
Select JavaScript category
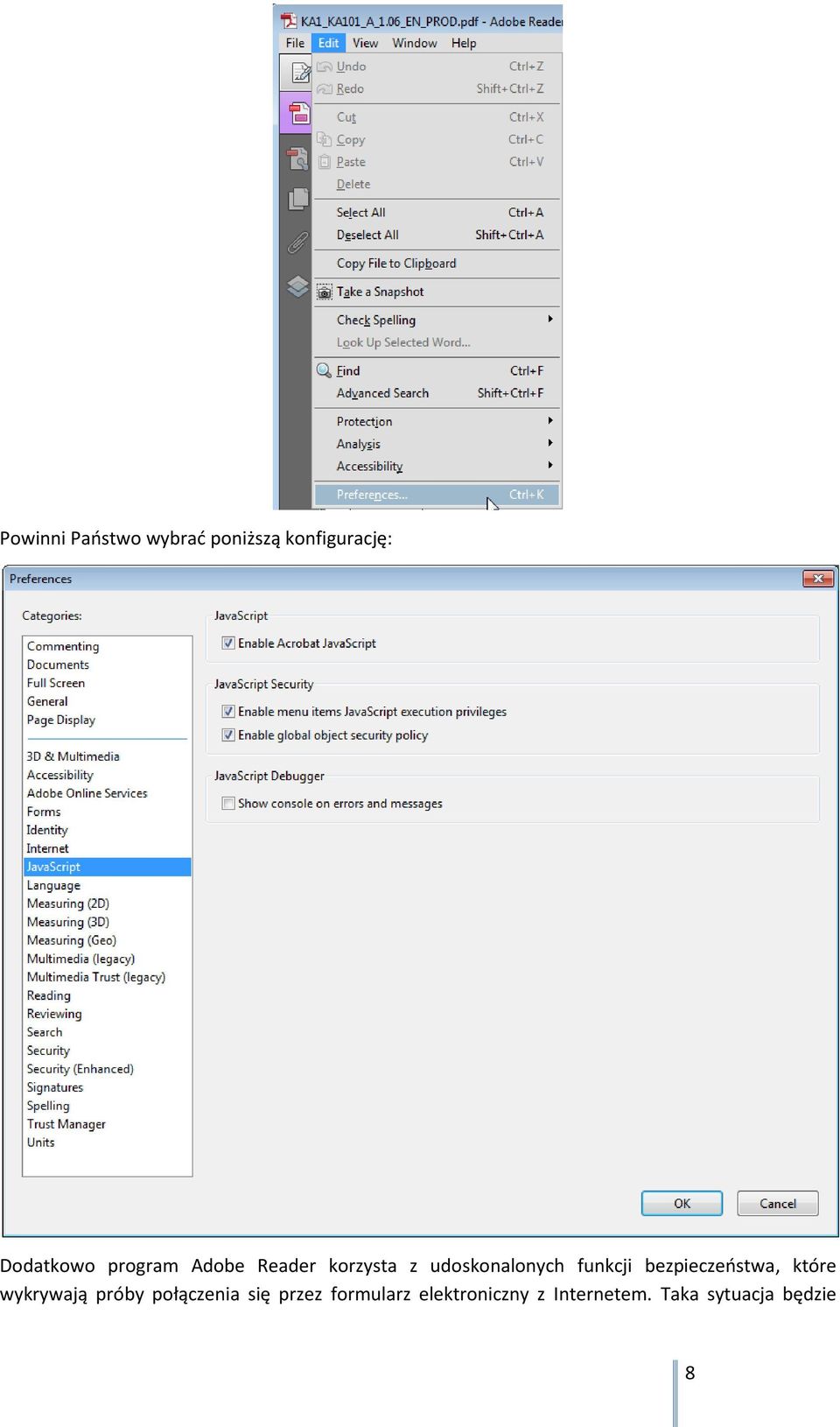tap(108, 867)
